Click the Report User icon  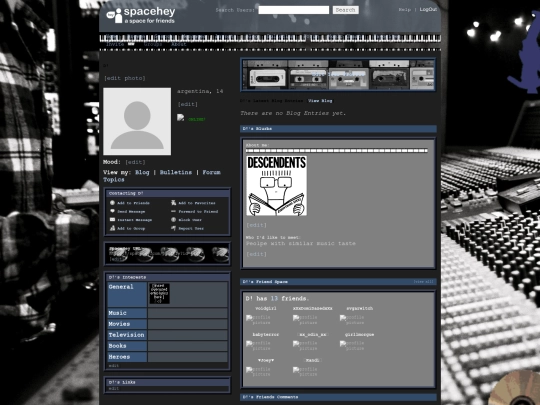click(x=174, y=228)
